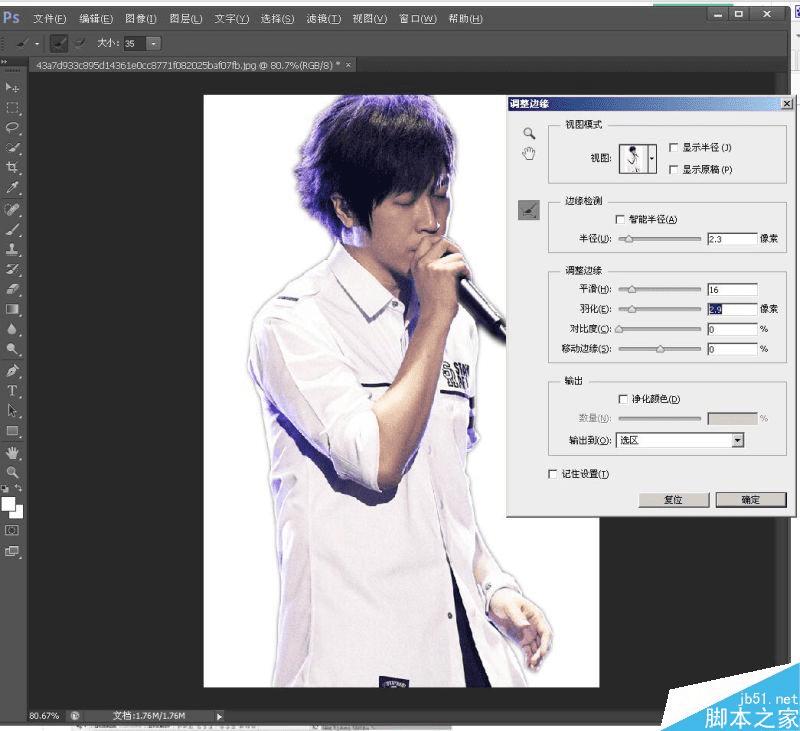800x731 pixels.
Task: Enable 显示半径 (J) checkbox
Action: pos(673,147)
